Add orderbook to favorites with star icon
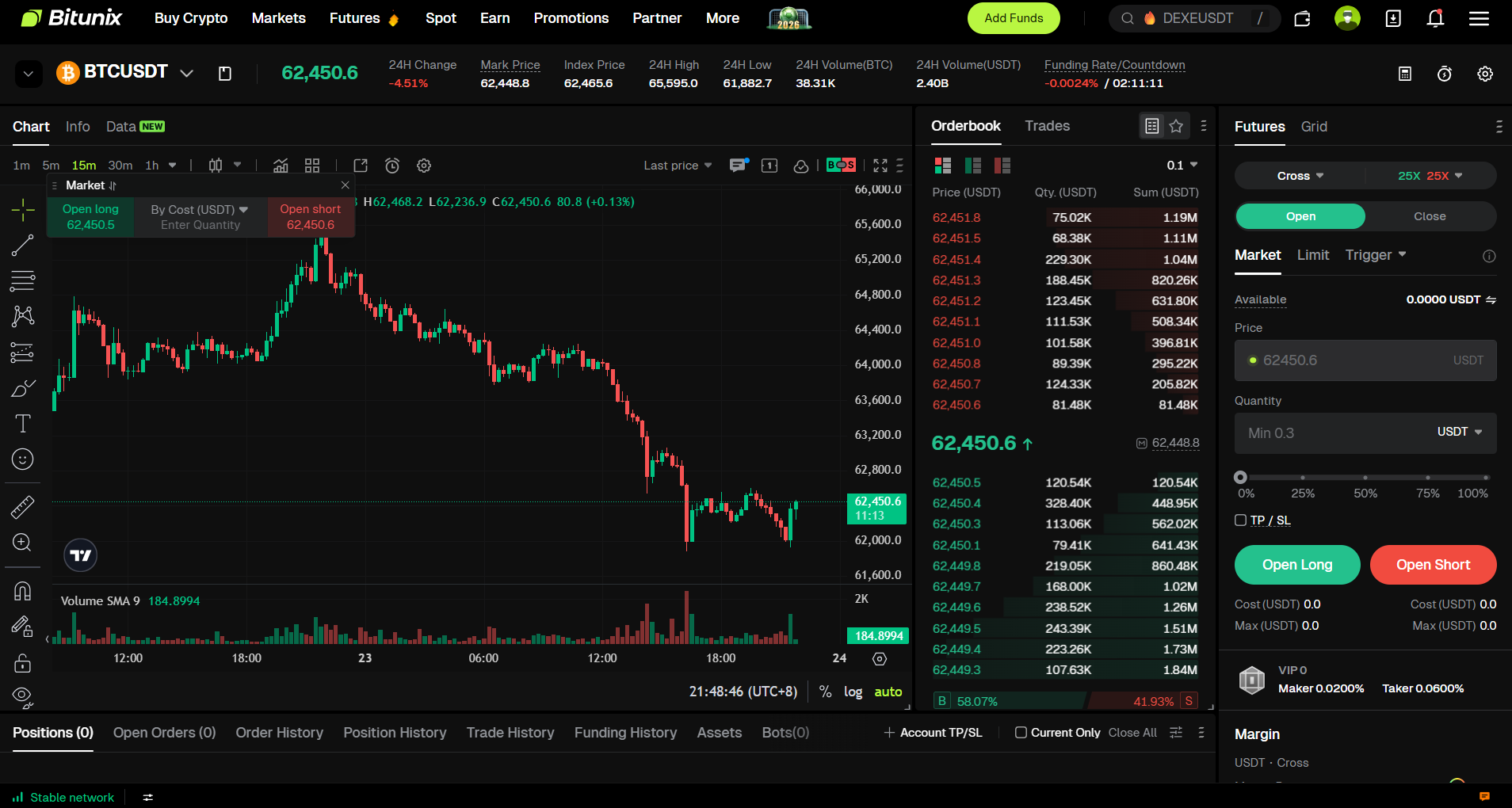1512x808 pixels. 1176,126
